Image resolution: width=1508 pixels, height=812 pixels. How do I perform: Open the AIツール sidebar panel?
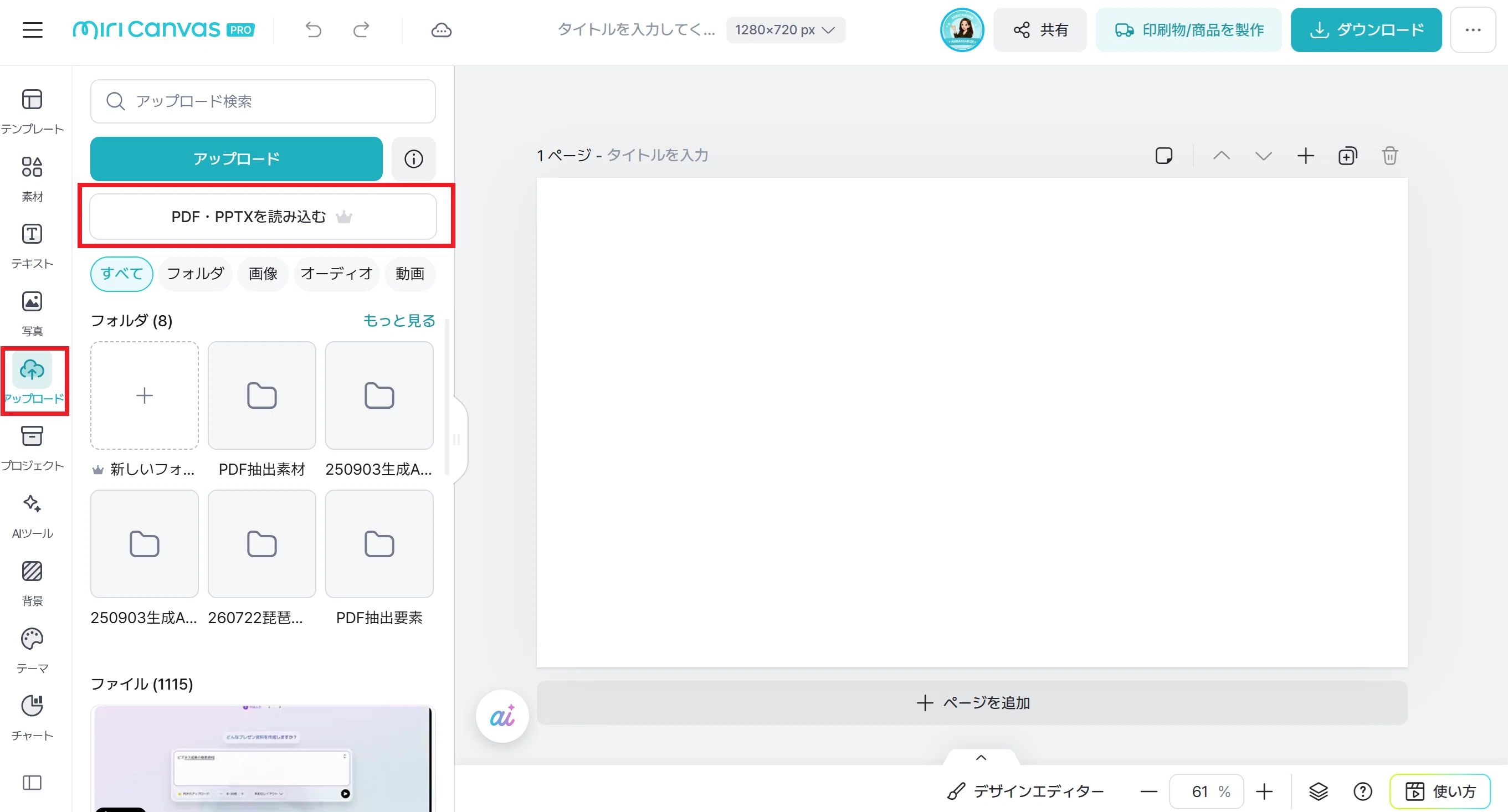(32, 515)
